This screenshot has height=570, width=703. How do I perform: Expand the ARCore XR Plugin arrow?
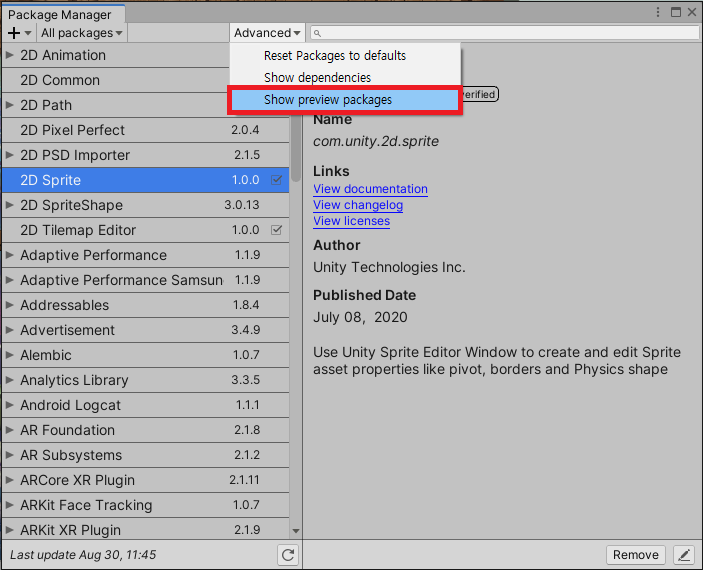[x=9, y=480]
